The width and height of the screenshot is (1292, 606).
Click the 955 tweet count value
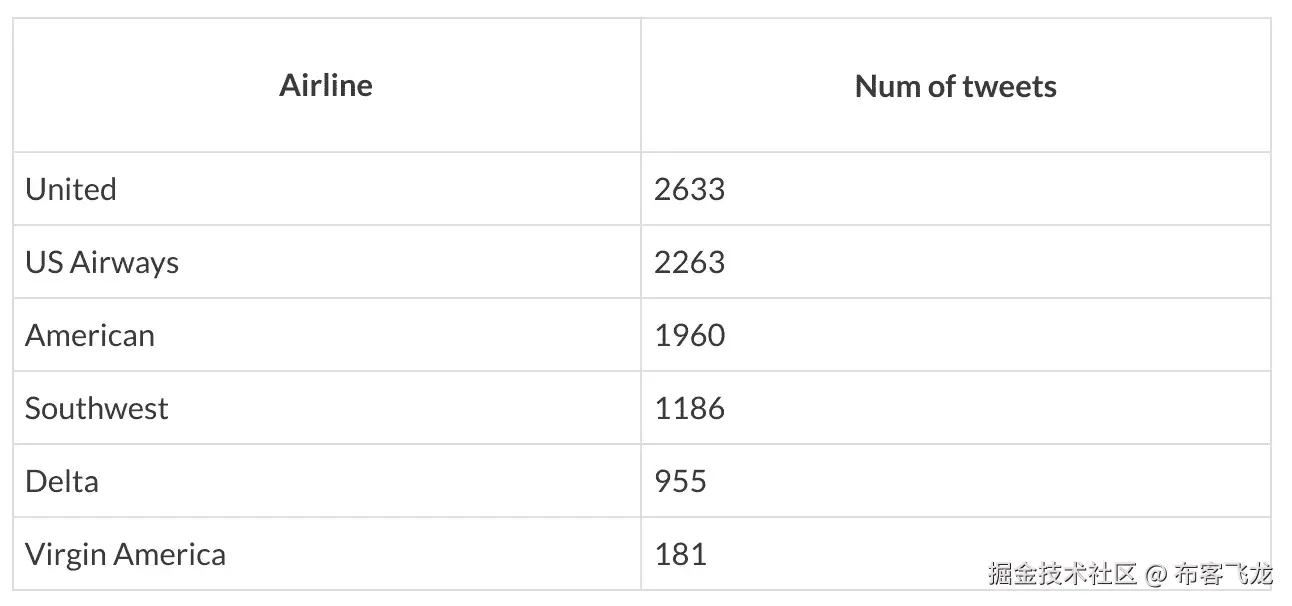click(x=680, y=481)
